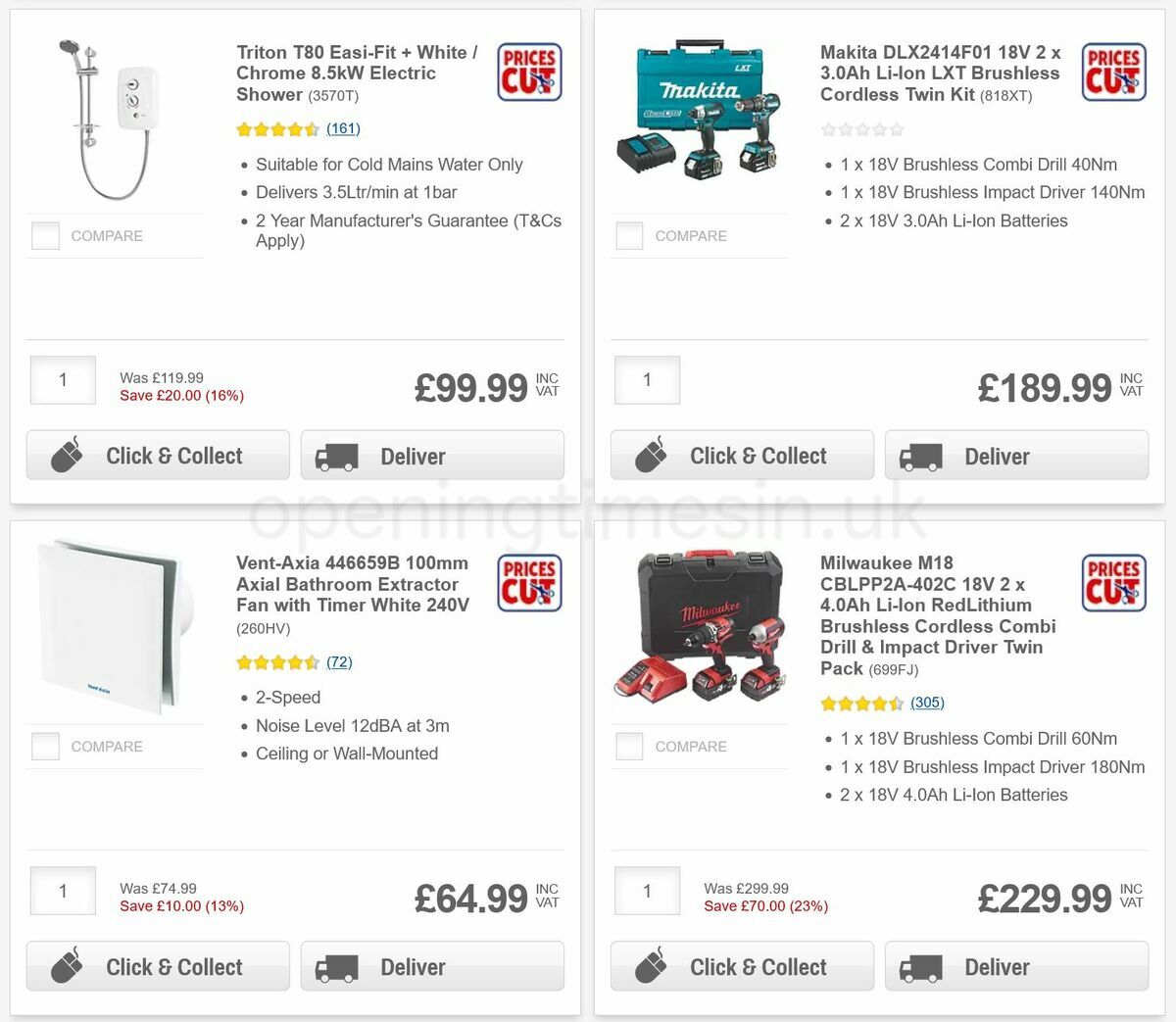
Task: Enable COMPARE for the Makita twin kit
Action: tap(629, 235)
